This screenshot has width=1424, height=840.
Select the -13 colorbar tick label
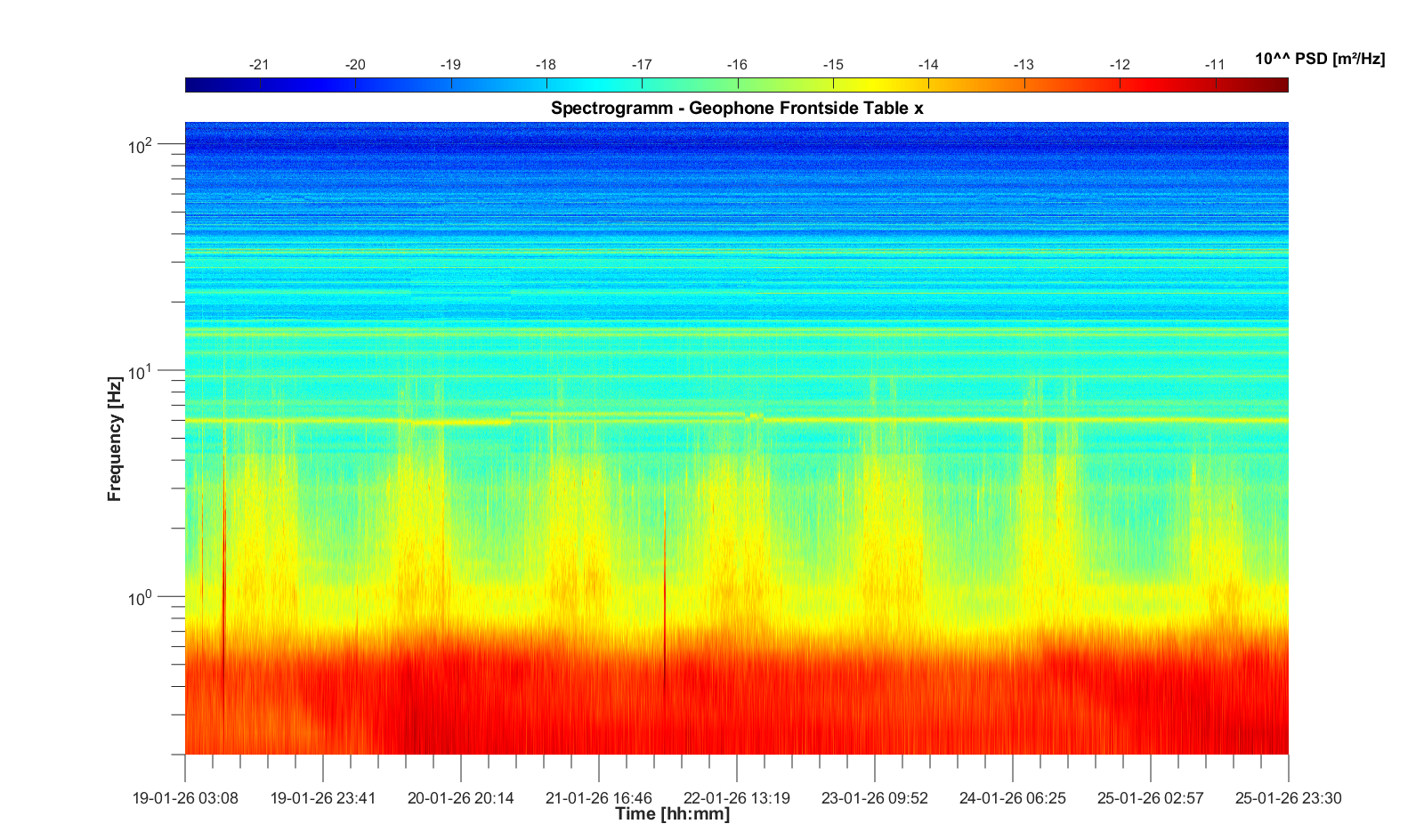point(1023,65)
